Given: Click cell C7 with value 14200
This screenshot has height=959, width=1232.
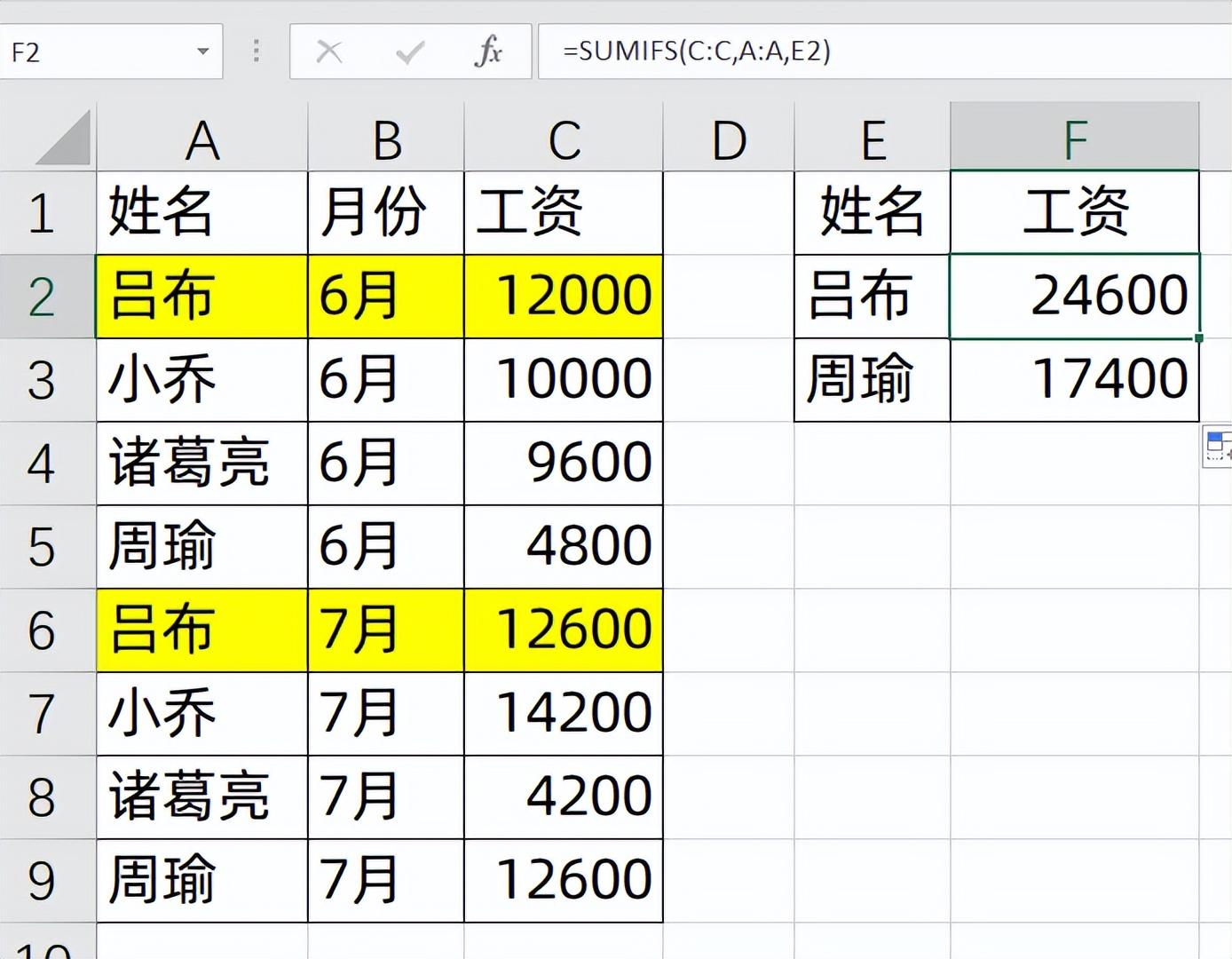Looking at the screenshot, I should [564, 714].
